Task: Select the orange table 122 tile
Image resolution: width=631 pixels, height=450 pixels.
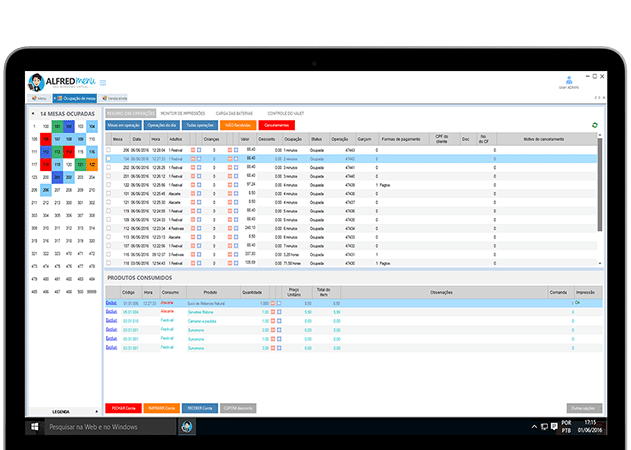Action: point(92,164)
